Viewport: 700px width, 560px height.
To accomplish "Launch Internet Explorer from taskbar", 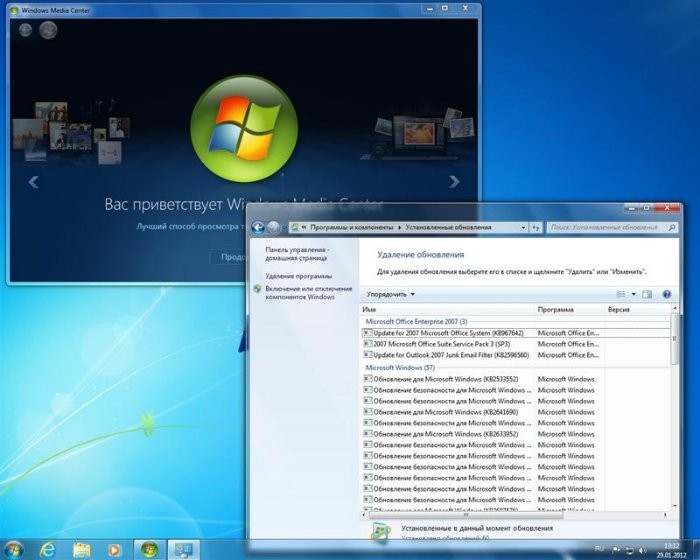I will pyautogui.click(x=47, y=550).
